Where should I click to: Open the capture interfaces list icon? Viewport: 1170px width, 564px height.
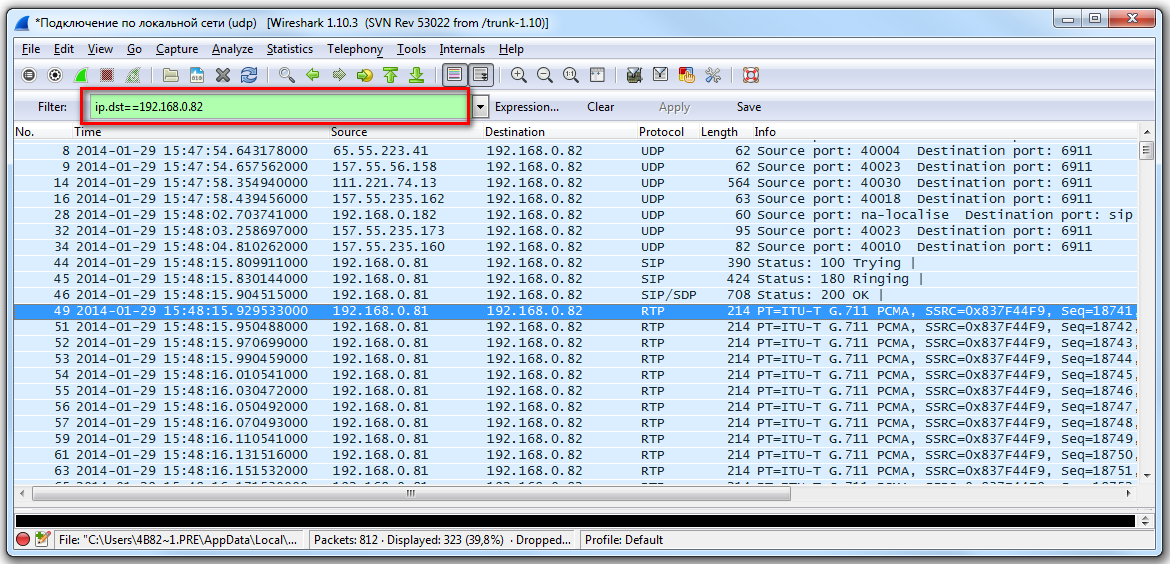click(29, 75)
